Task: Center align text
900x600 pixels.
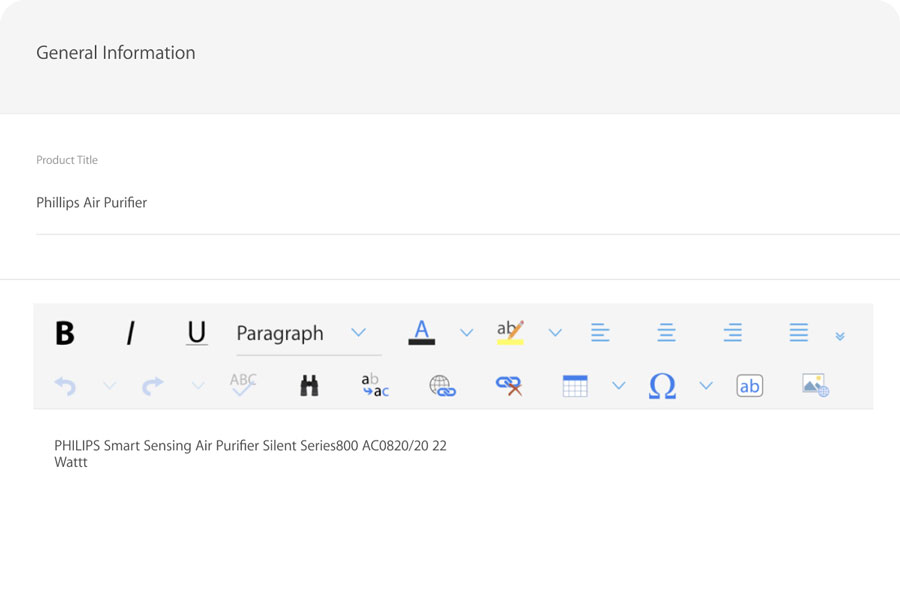Action: point(666,332)
